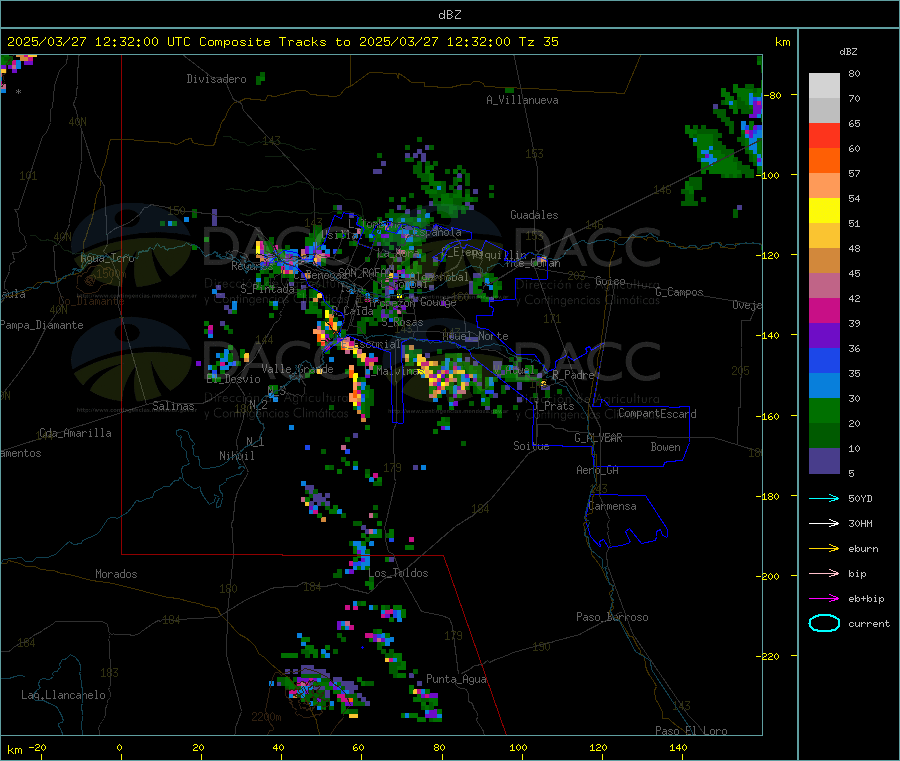Viewport: 900px width, 761px height.
Task: Click the 'S_Pintada' map label
Action: tap(267, 289)
